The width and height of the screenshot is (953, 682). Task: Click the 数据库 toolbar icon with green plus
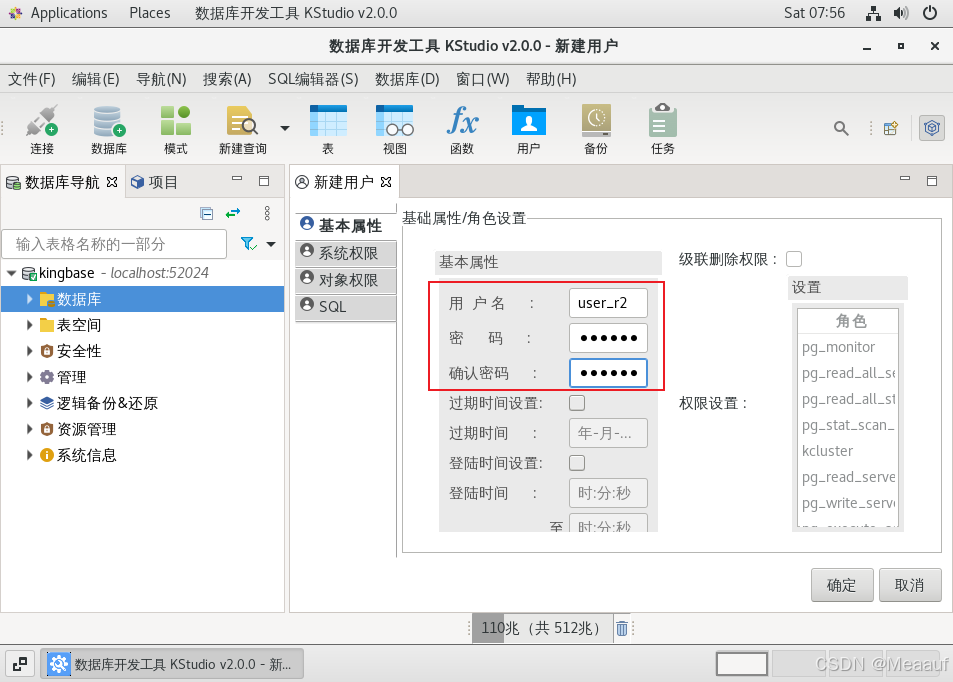[x=109, y=129]
